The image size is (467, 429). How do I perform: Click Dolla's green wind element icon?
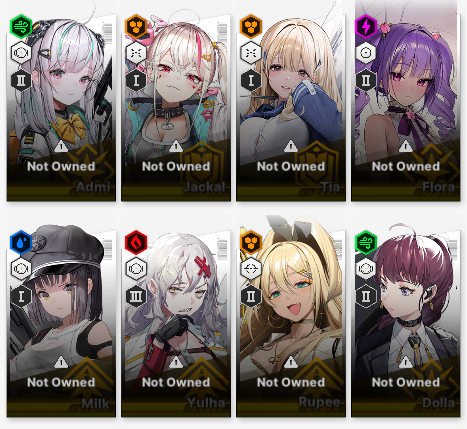(x=366, y=242)
